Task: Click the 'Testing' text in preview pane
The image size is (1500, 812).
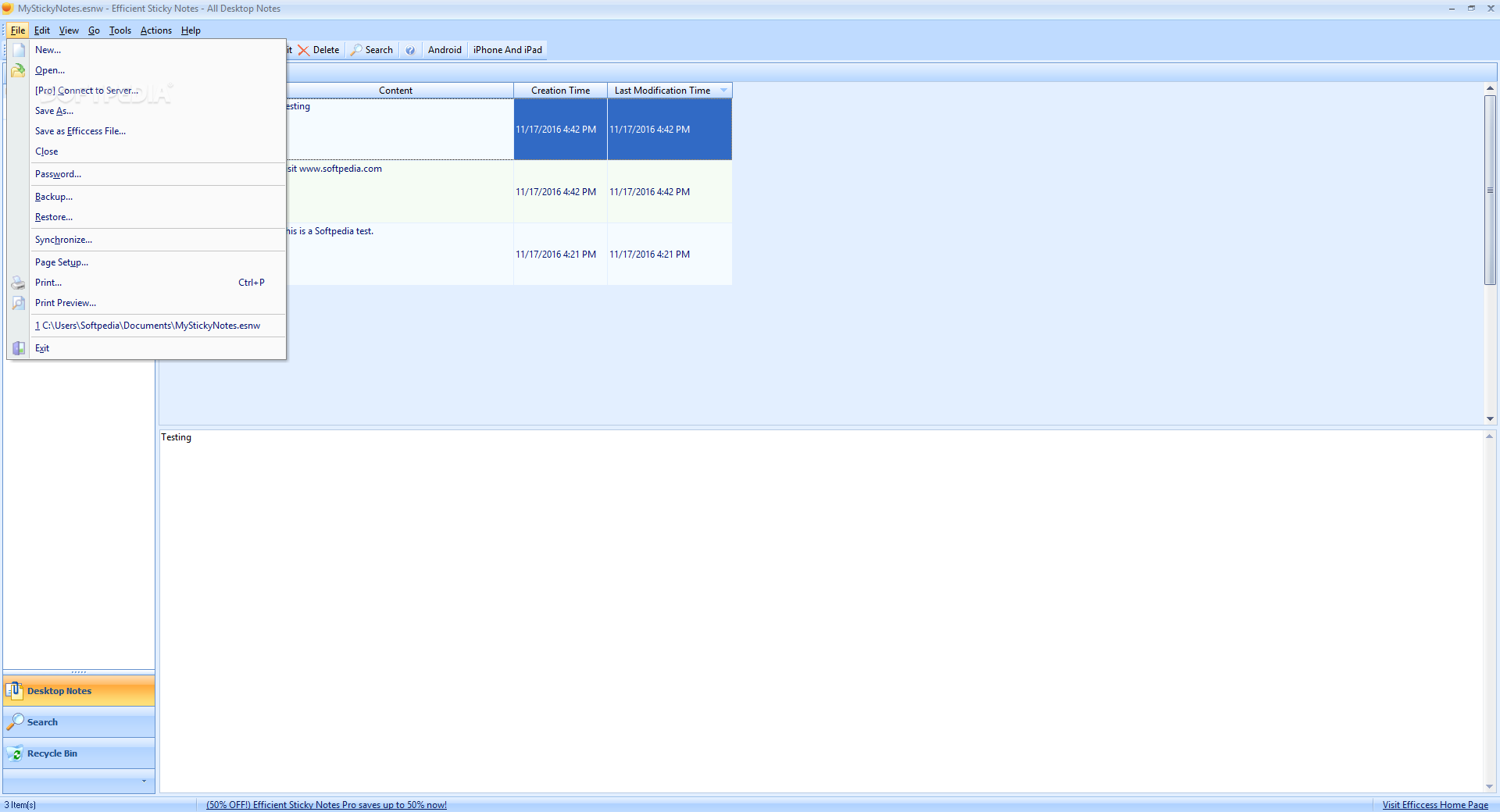Action: click(176, 437)
